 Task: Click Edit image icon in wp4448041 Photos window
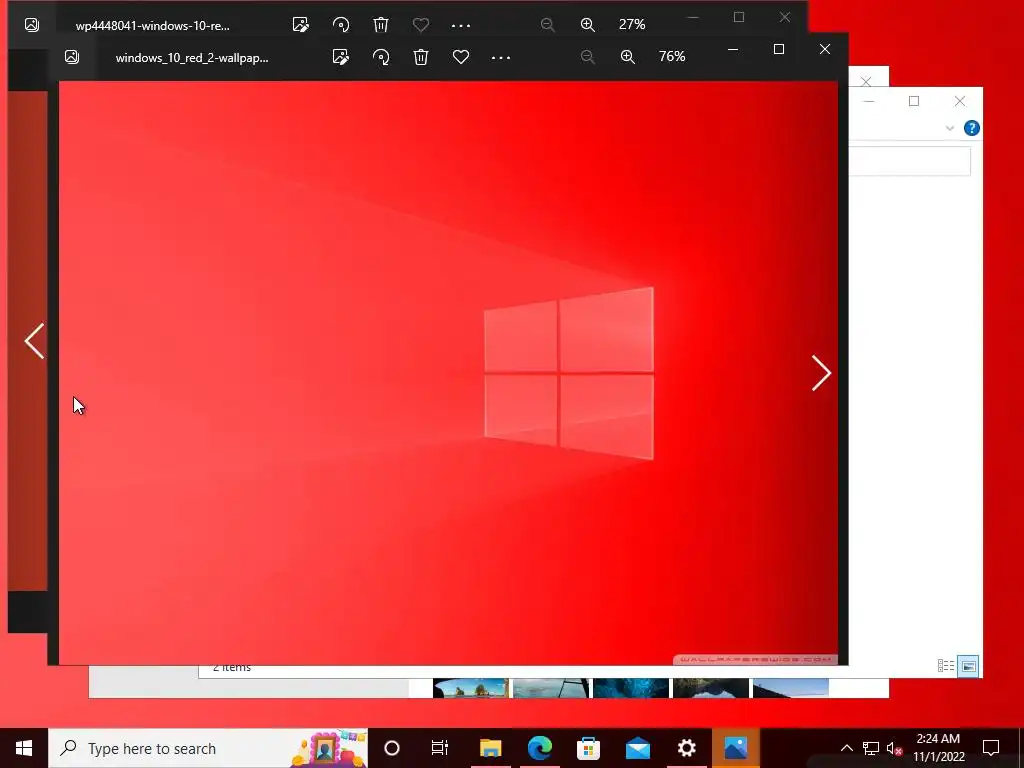[x=300, y=25]
